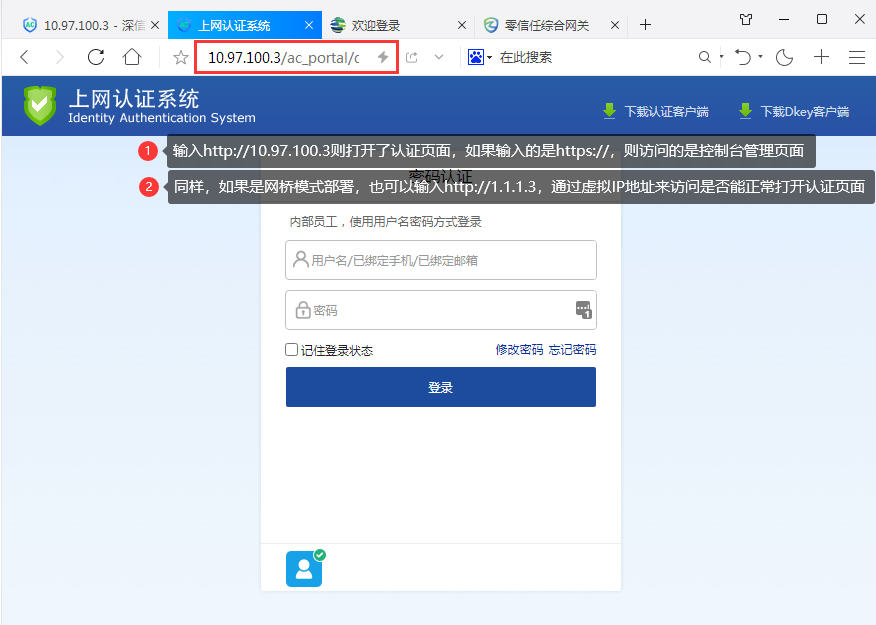The image size is (876, 625).
Task: Click the 修改密码 link
Action: [x=519, y=350]
